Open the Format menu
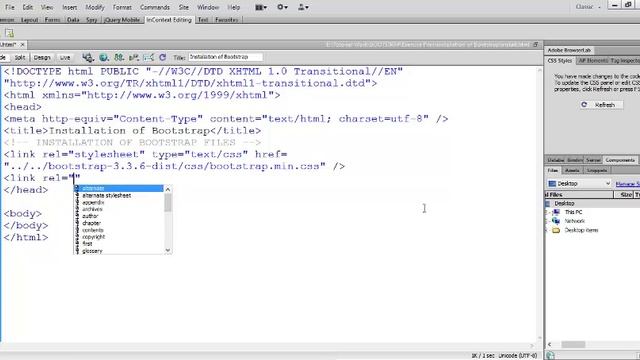Image resolution: width=640 pixels, height=360 pixels. 122,7
